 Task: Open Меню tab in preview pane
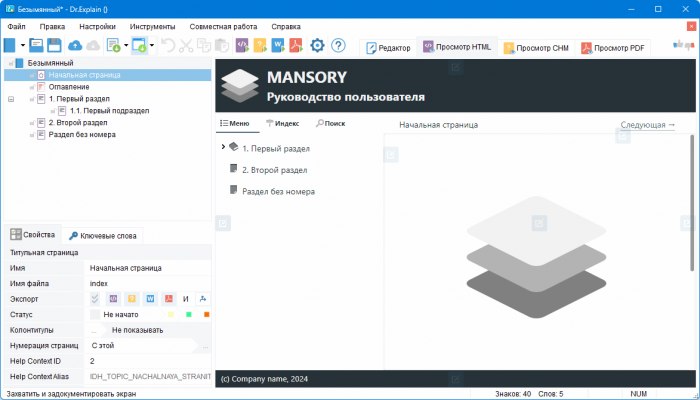[x=235, y=124]
